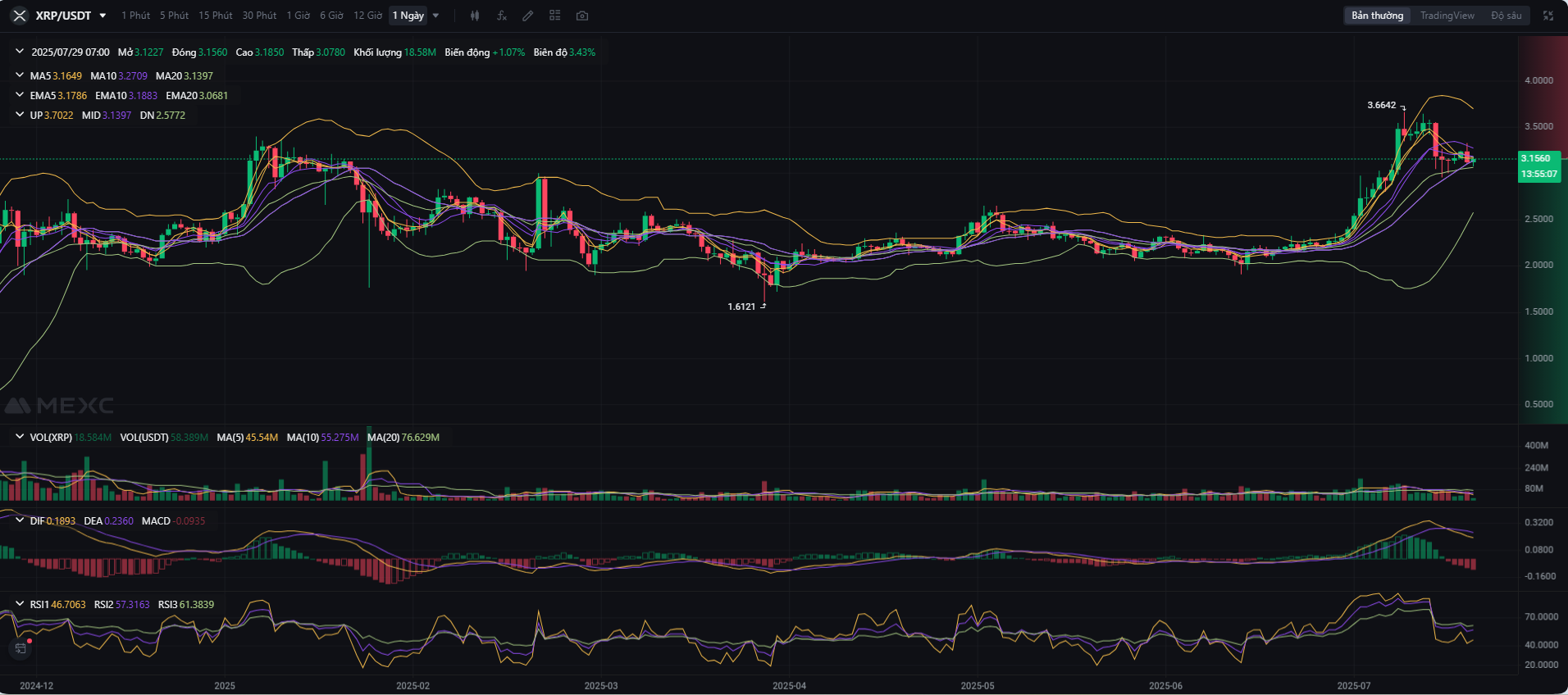Collapse the RSI1 panel chevron
This screenshot has width=1568, height=695.
point(20,604)
